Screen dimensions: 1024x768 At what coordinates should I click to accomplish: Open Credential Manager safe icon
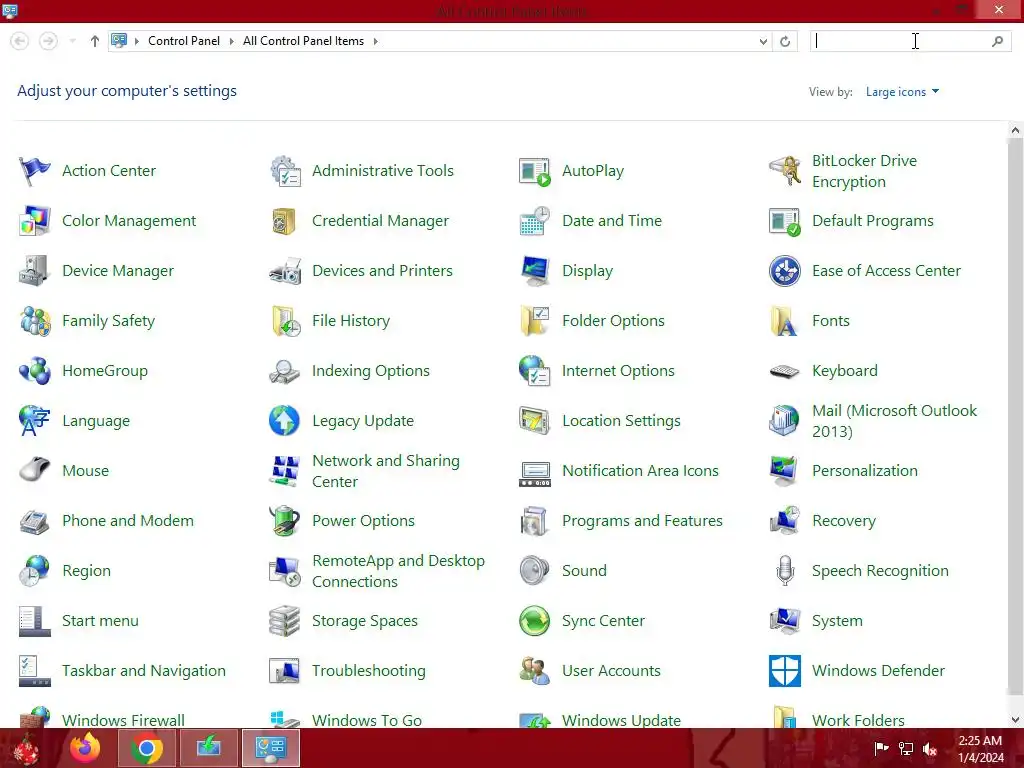(x=285, y=221)
